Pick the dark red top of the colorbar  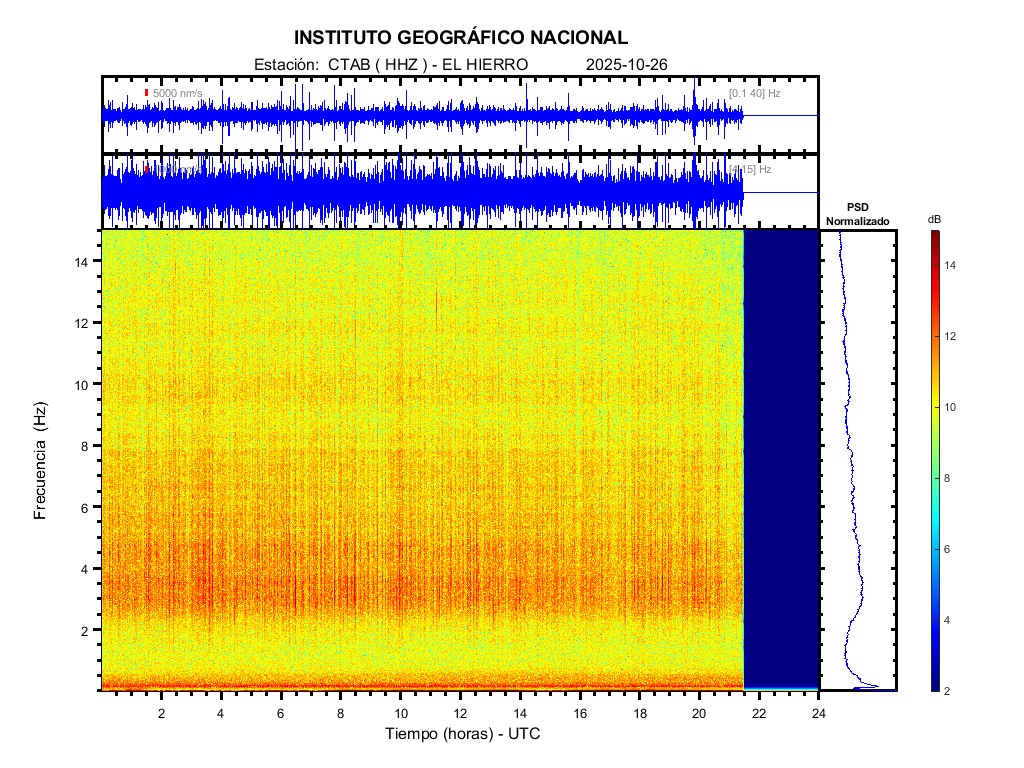pyautogui.click(x=934, y=235)
